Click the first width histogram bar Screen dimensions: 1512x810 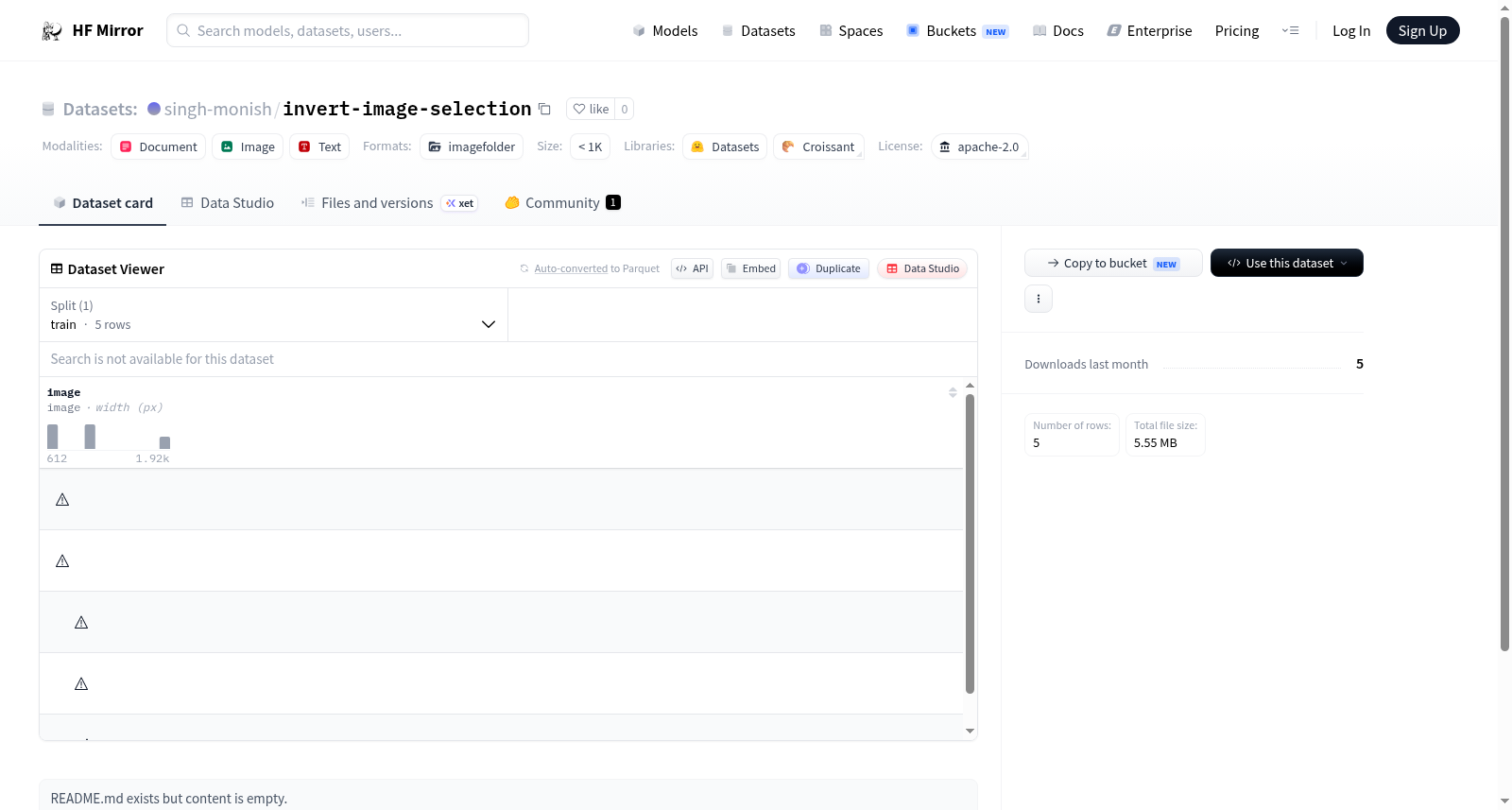click(53, 437)
